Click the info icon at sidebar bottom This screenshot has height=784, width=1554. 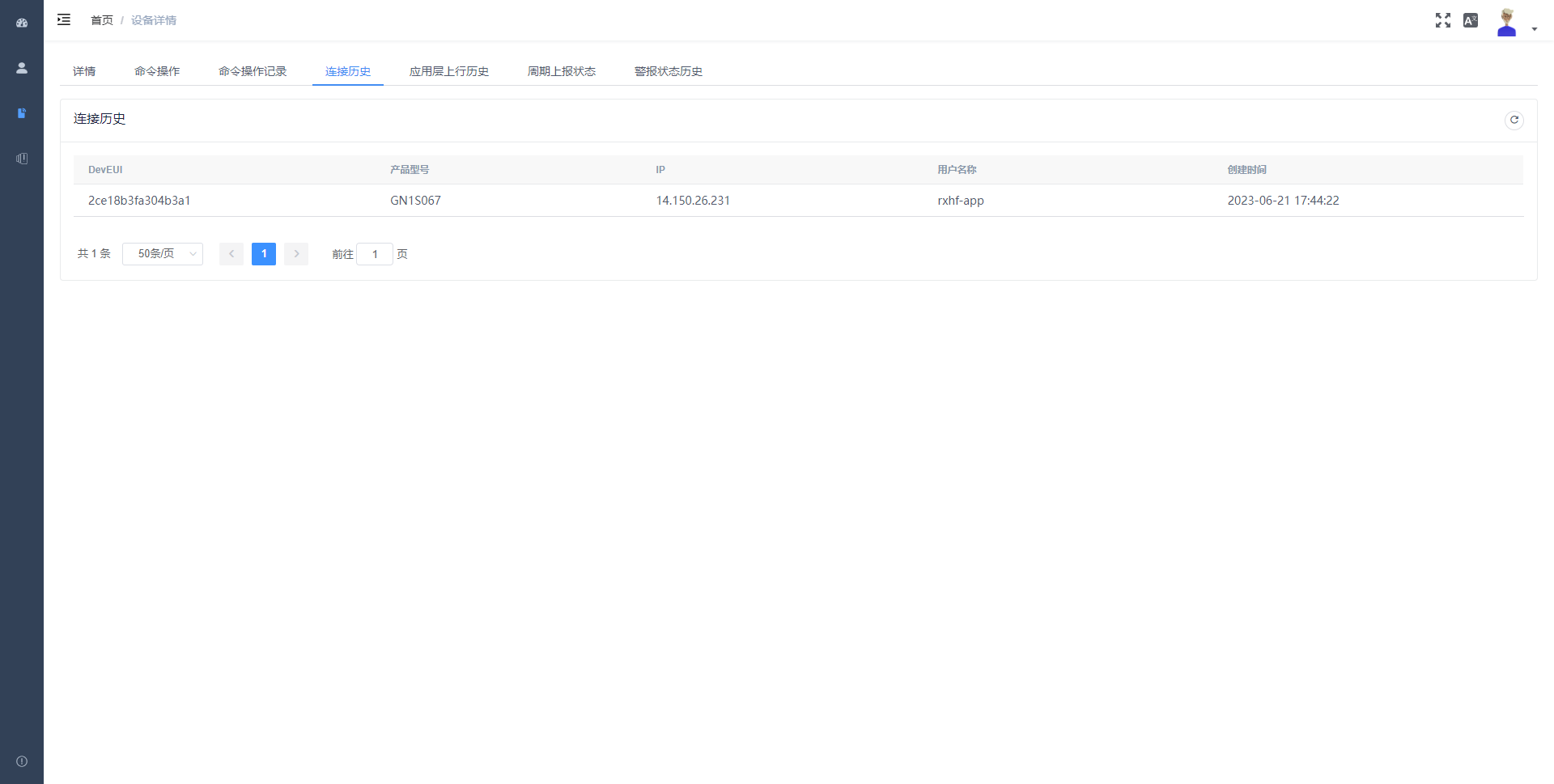22,761
